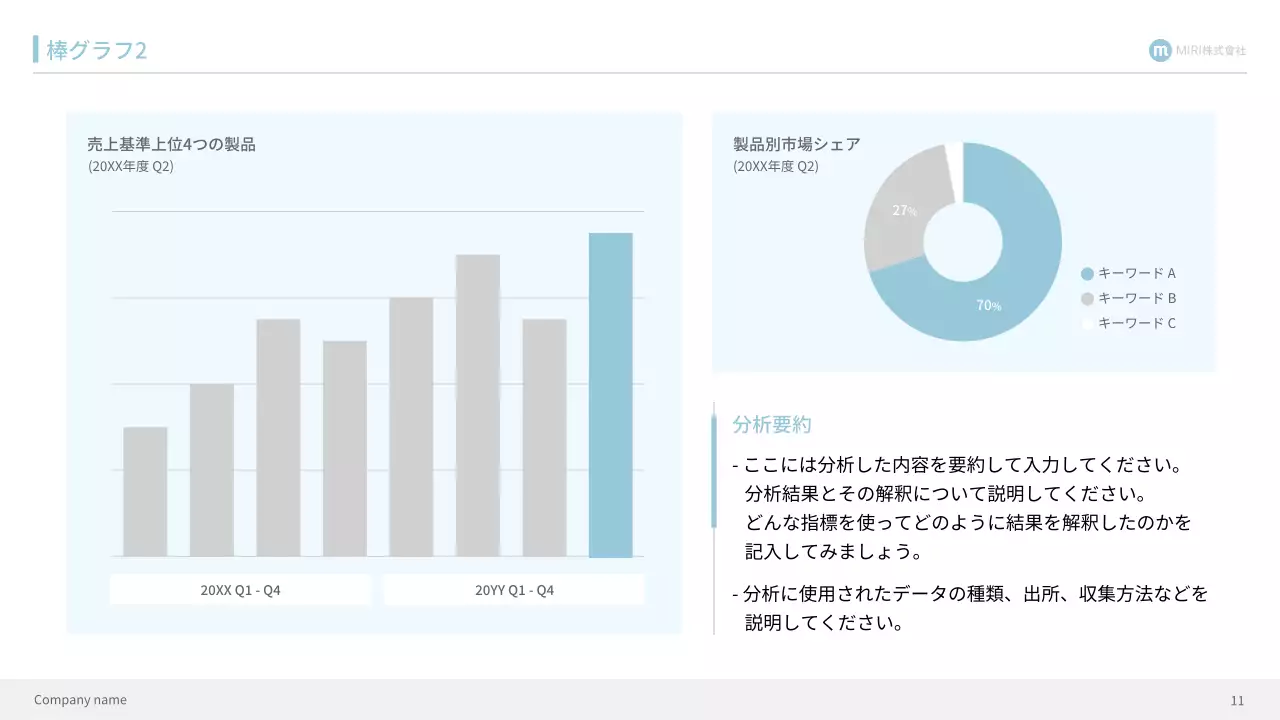Click the blue accent bar beside 棒グラフ2
This screenshot has height=720, width=1280.
coord(37,49)
